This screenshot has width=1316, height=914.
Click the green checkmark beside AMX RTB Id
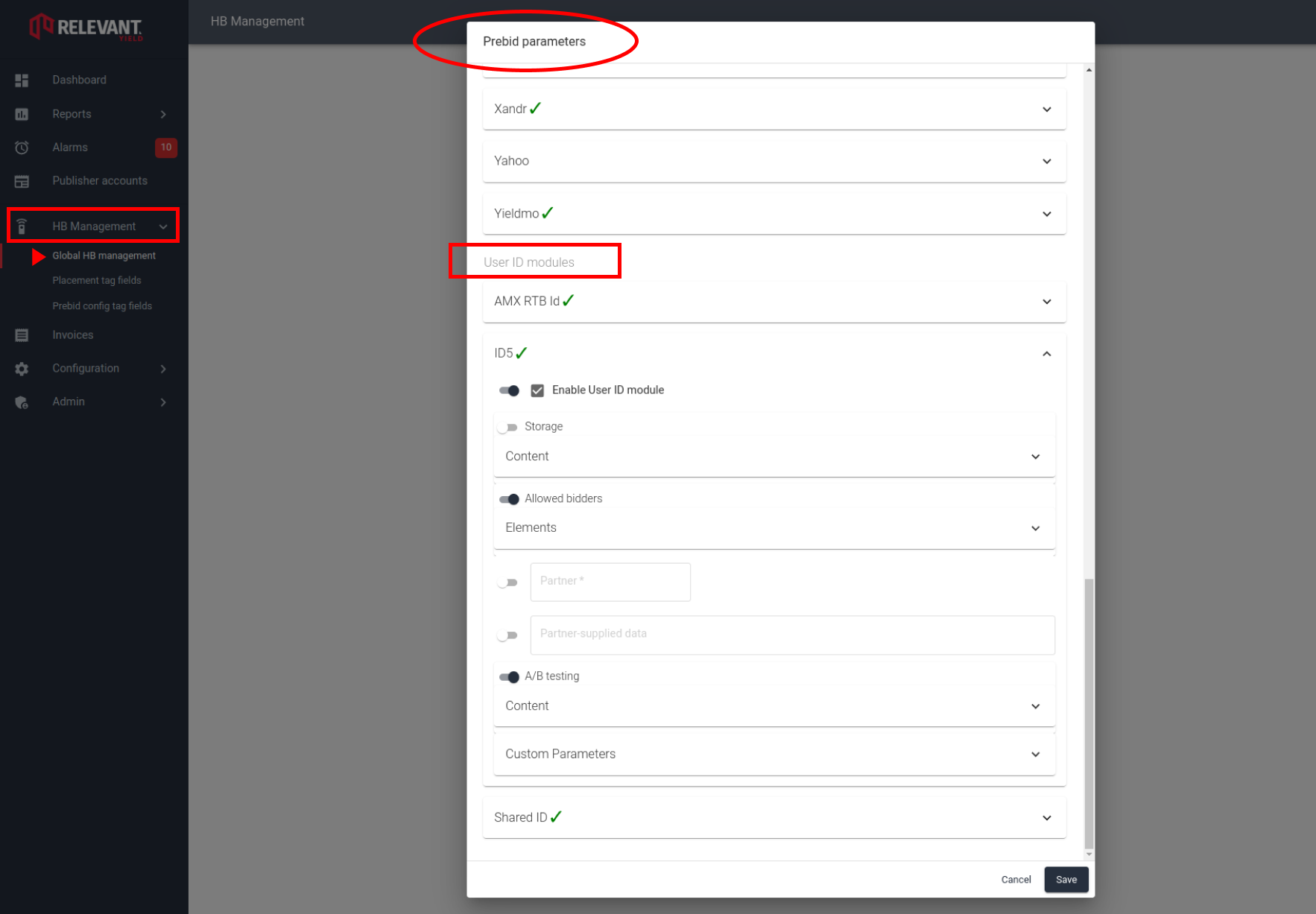point(568,300)
